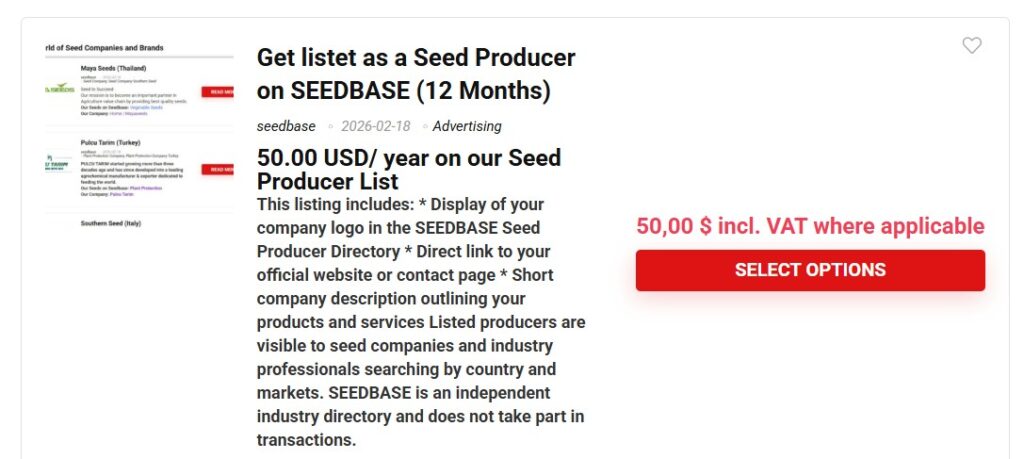Click the Pulcu Tarim logo in thumbnail

click(58, 163)
